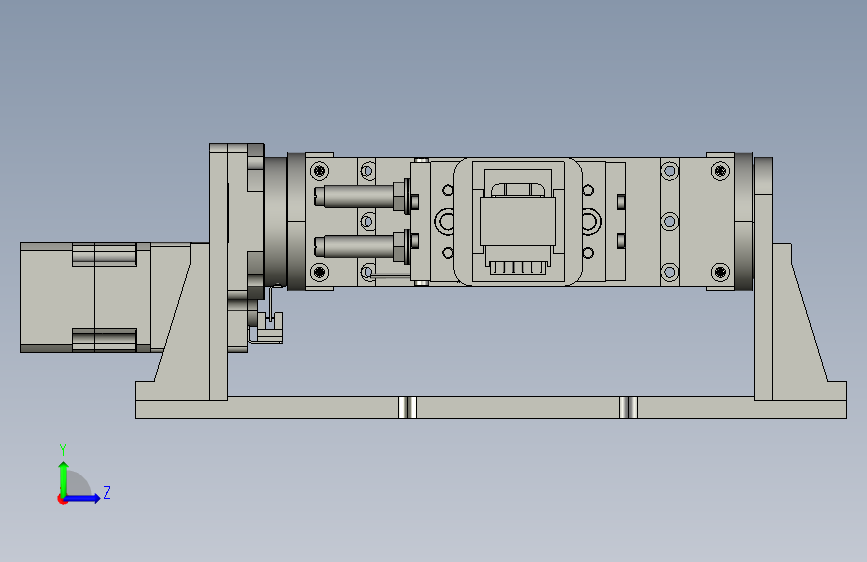Screen dimensions: 867x562
Task: Select the top-left countersunk screw on fixture
Action: click(320, 171)
